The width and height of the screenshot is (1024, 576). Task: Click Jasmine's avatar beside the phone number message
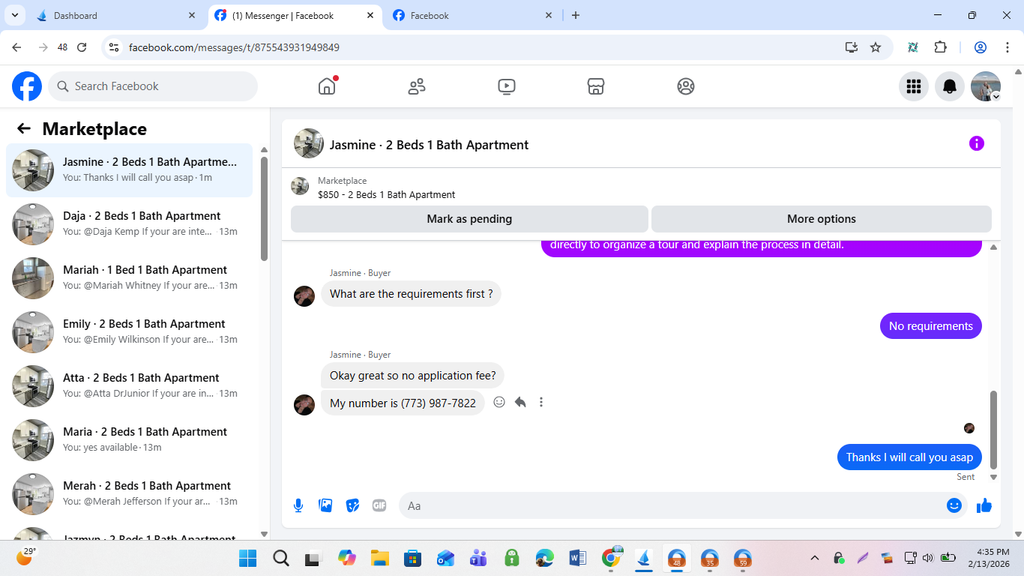304,404
